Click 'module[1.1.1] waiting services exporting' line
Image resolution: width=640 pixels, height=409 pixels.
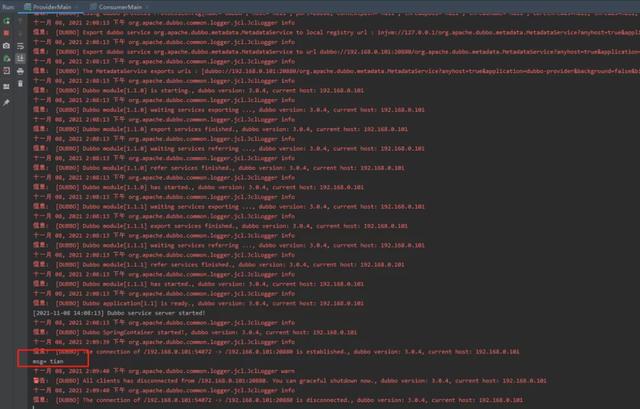pos(229,206)
